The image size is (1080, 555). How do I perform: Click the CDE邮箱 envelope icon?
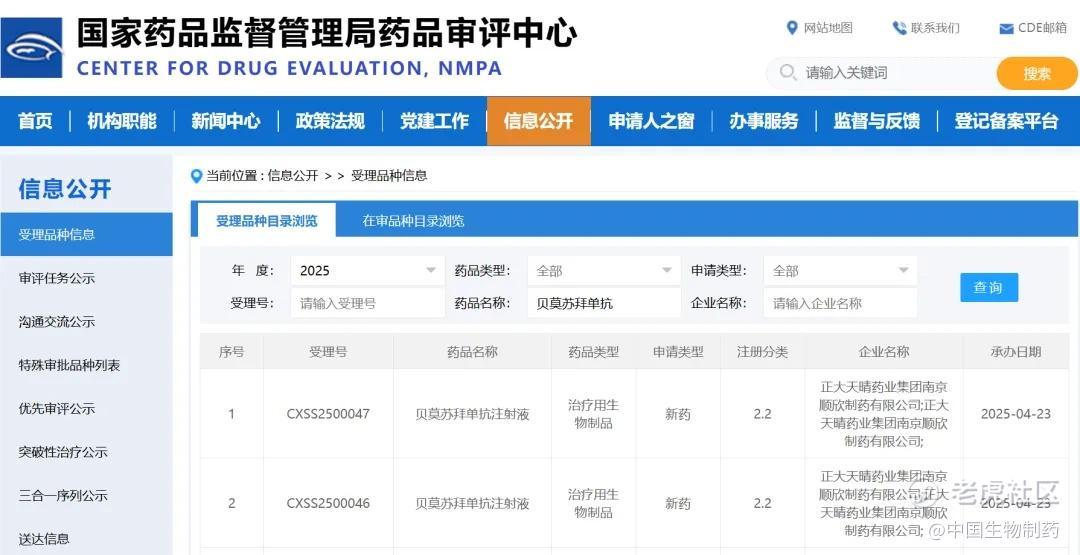point(1006,28)
